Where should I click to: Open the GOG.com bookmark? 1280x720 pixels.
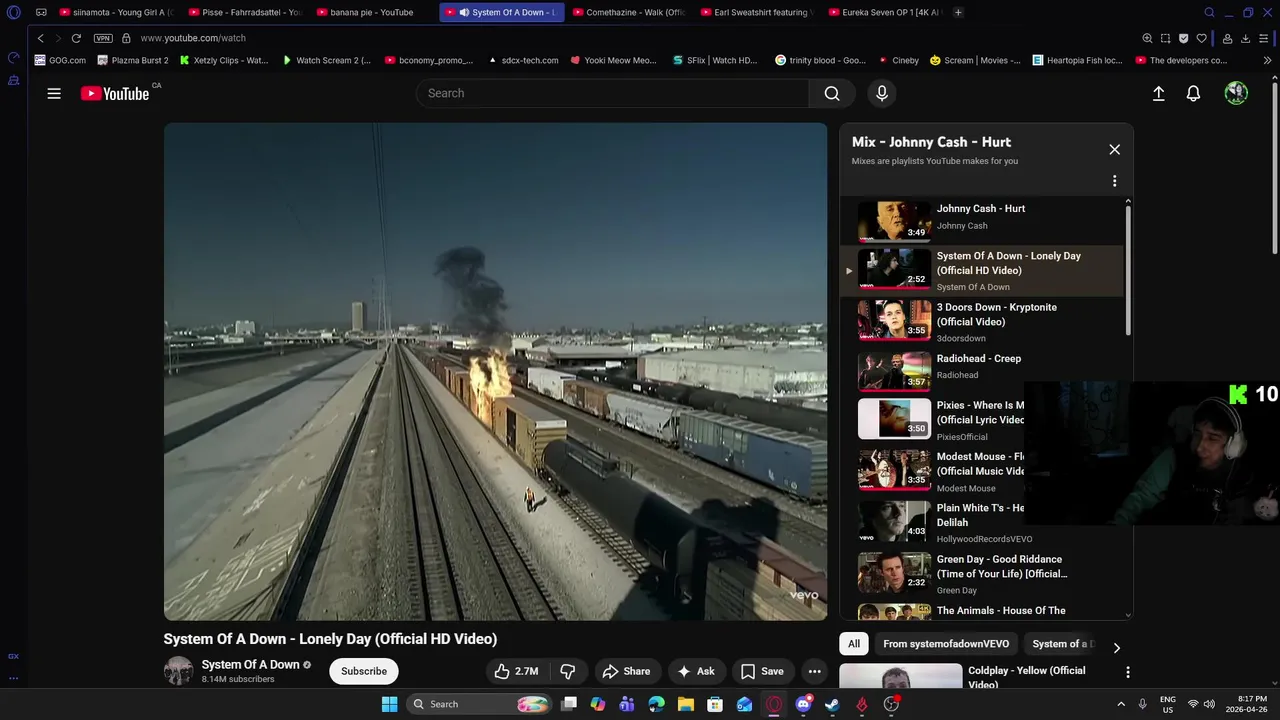pyautogui.click(x=60, y=60)
